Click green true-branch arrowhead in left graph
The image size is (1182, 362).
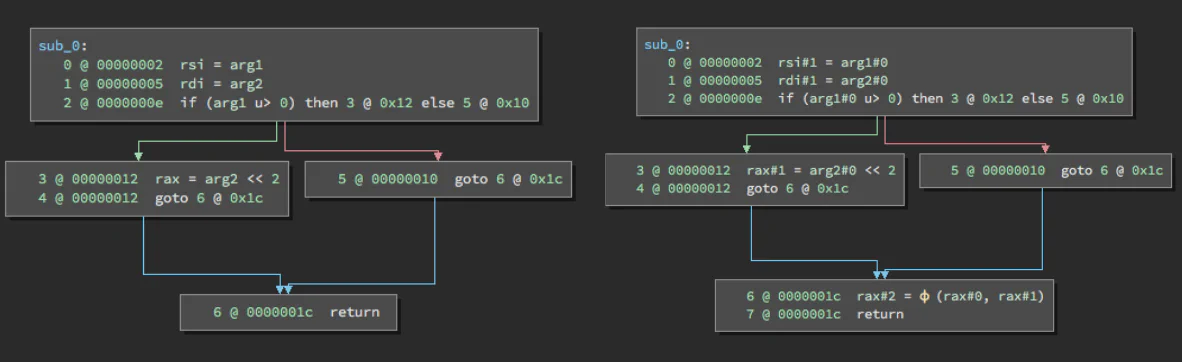pos(139,156)
